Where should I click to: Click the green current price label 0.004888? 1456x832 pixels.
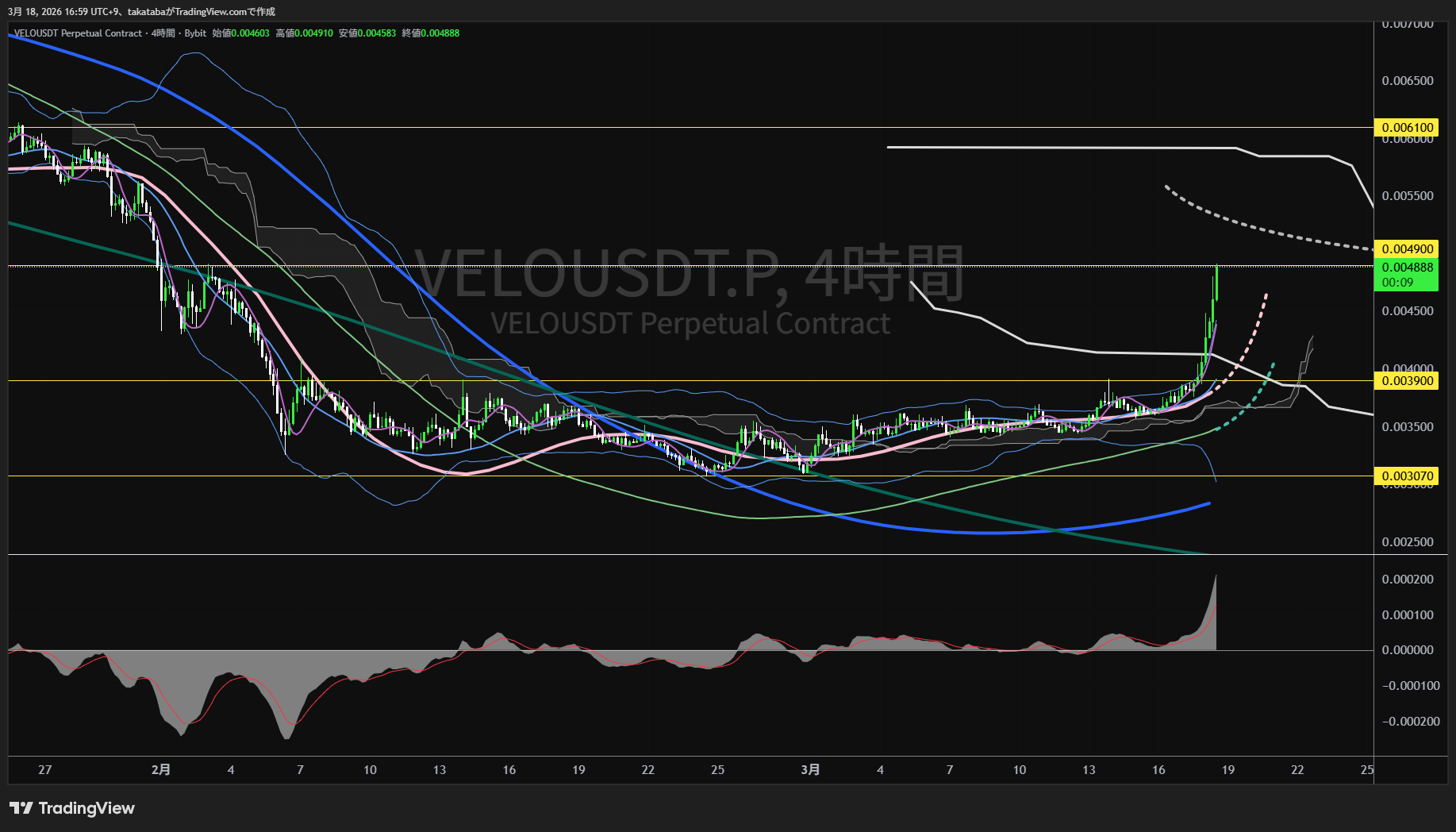point(1407,268)
